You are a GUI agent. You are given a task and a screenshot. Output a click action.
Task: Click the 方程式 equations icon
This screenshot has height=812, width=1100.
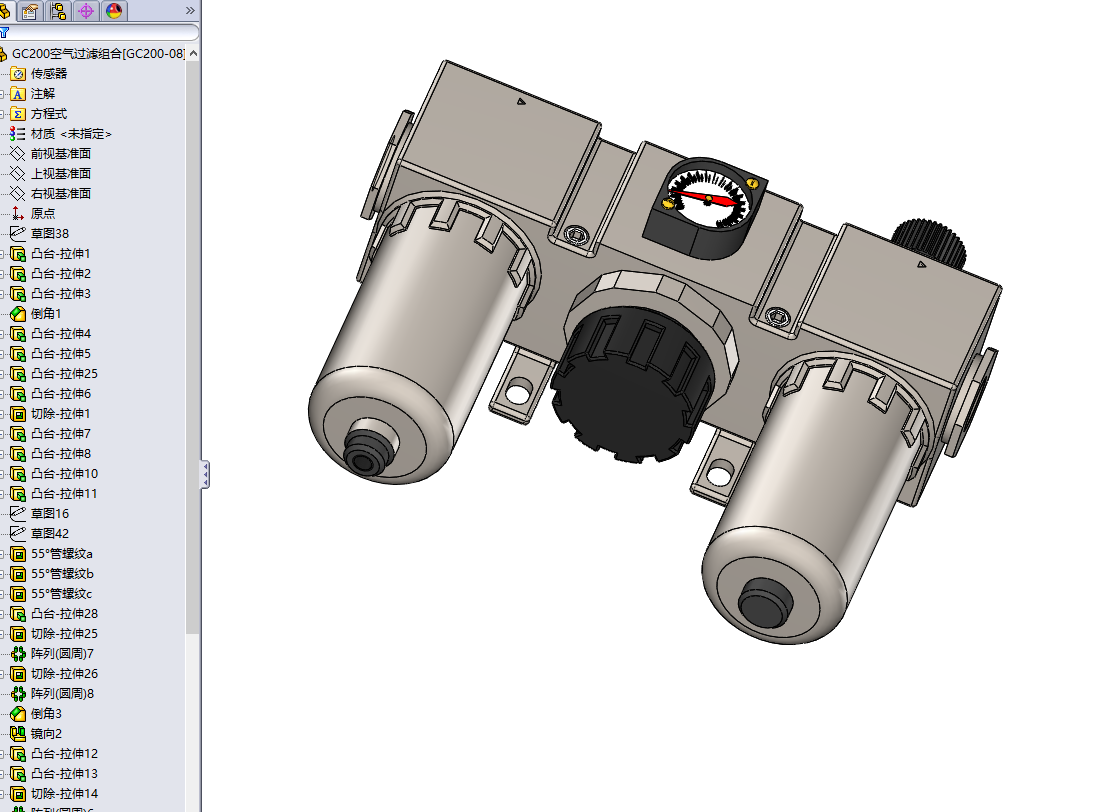point(18,114)
